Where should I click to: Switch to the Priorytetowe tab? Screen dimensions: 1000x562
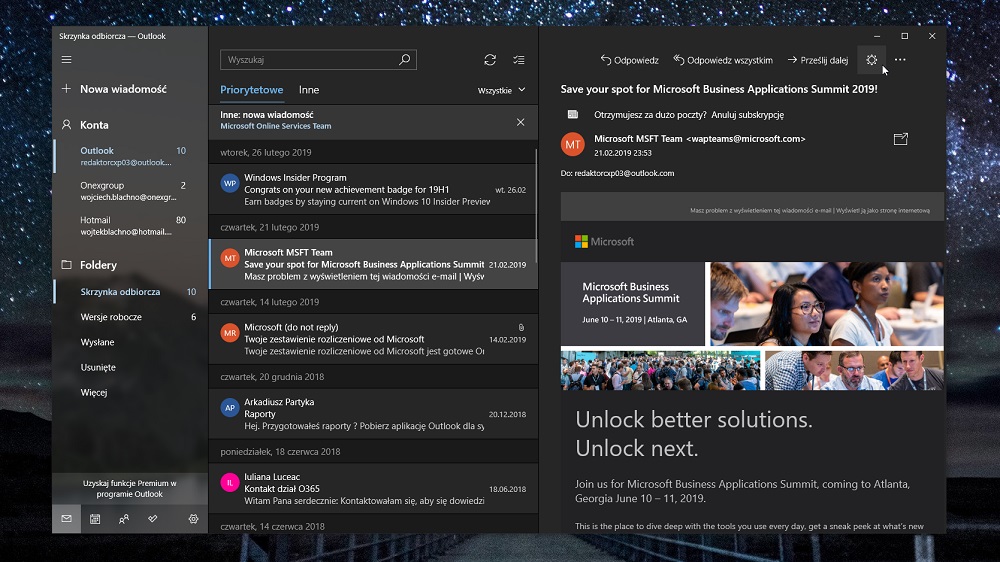tap(251, 90)
